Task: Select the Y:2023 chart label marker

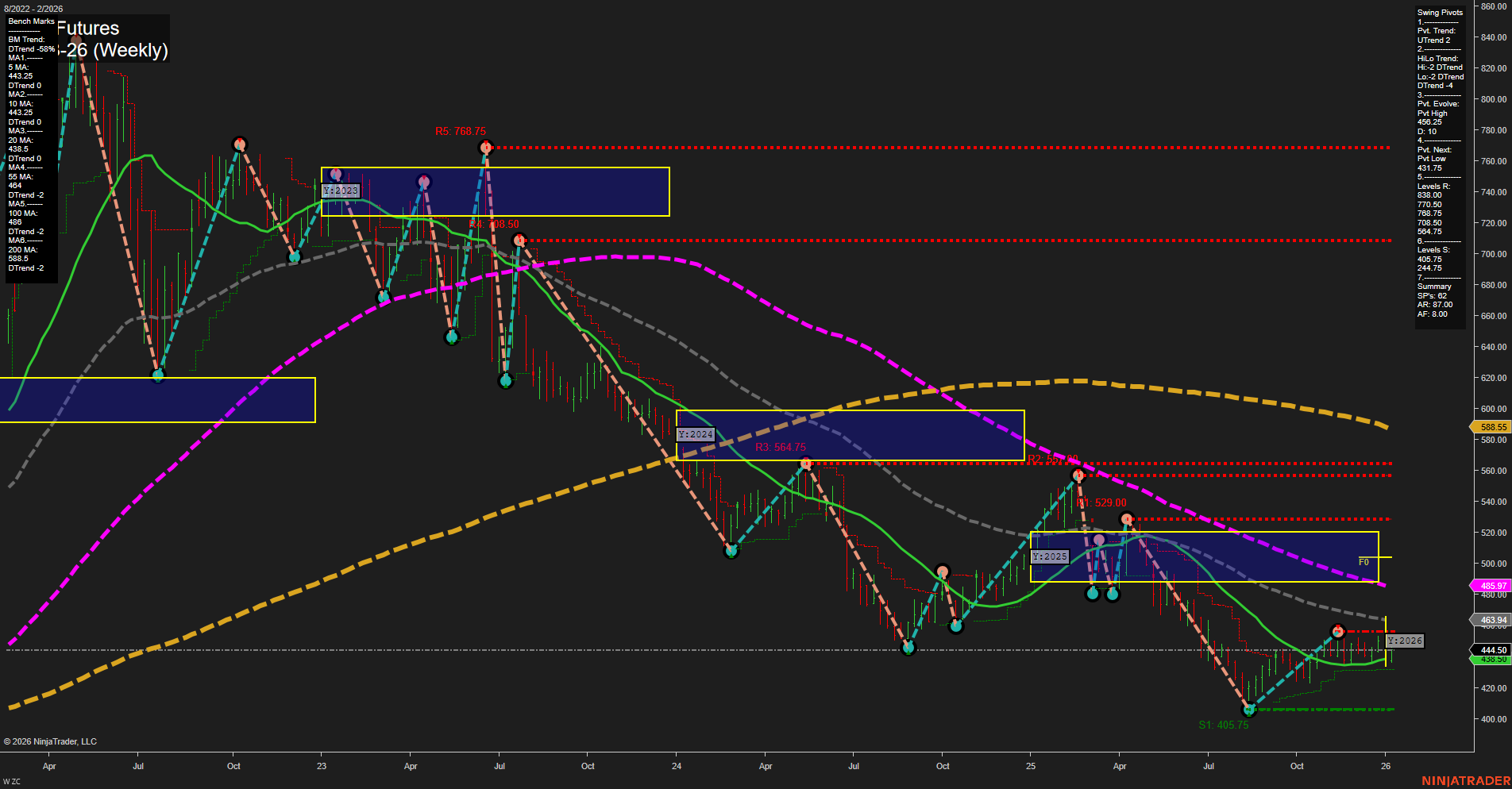Action: pyautogui.click(x=340, y=191)
